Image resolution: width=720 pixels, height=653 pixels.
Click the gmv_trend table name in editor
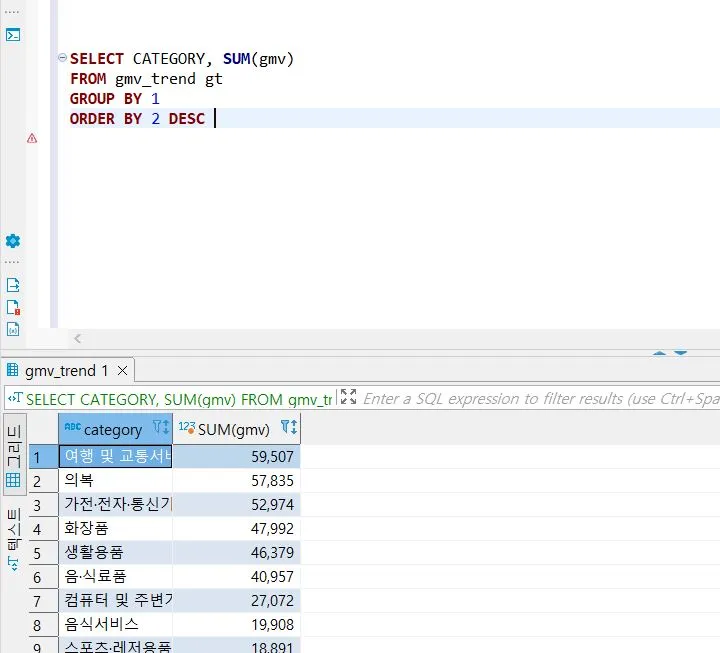(155, 79)
